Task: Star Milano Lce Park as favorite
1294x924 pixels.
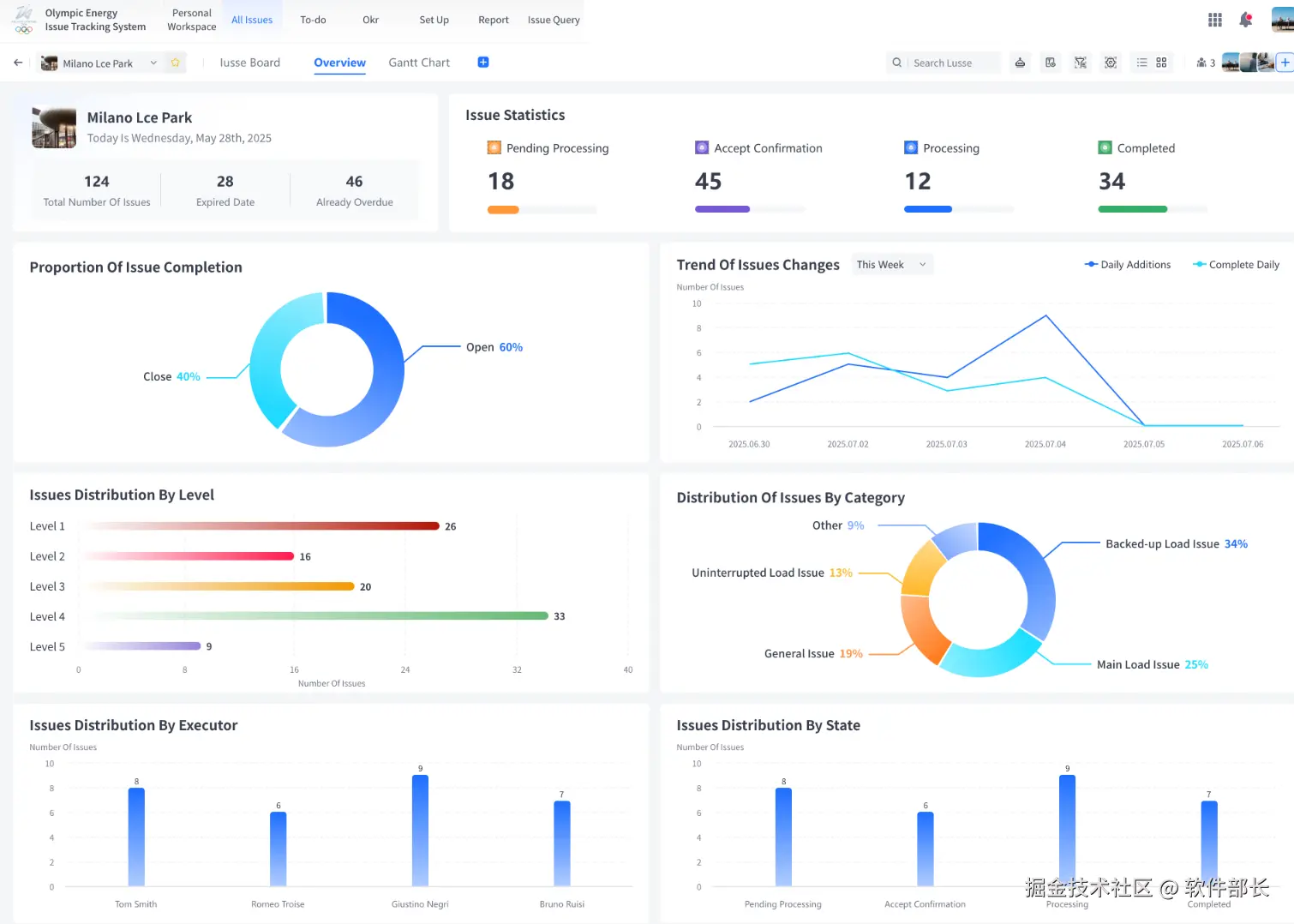Action: 176,63
